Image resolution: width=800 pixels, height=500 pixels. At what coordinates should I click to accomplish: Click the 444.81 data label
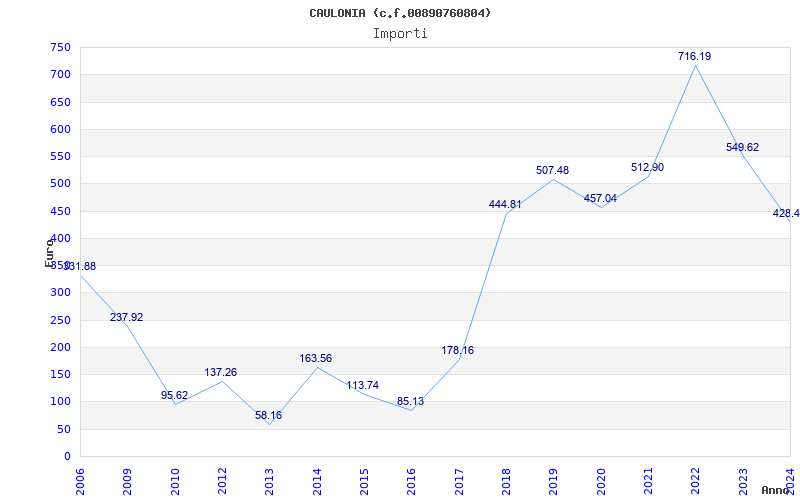[505, 205]
